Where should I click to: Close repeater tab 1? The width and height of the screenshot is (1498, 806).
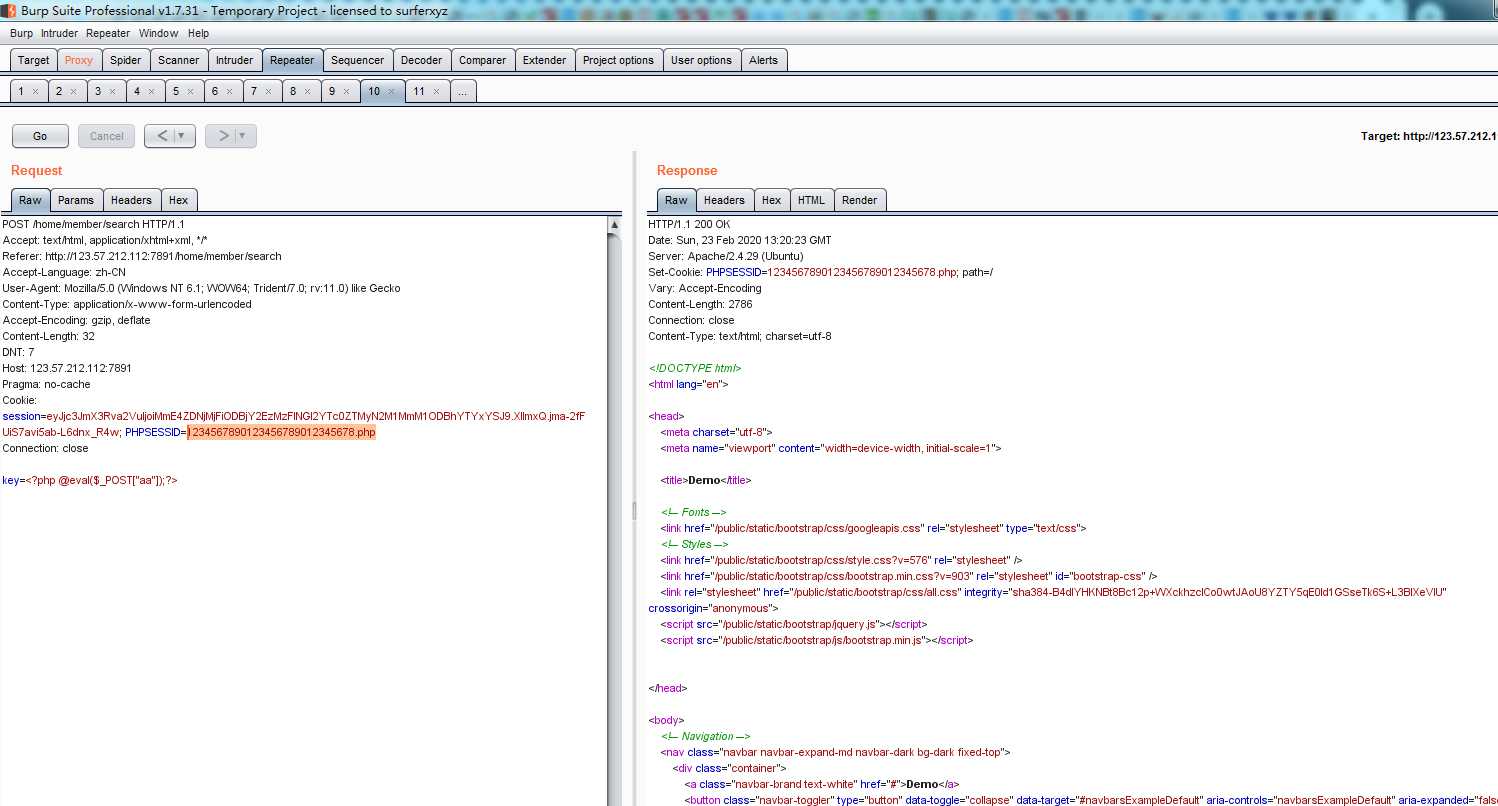[35, 92]
